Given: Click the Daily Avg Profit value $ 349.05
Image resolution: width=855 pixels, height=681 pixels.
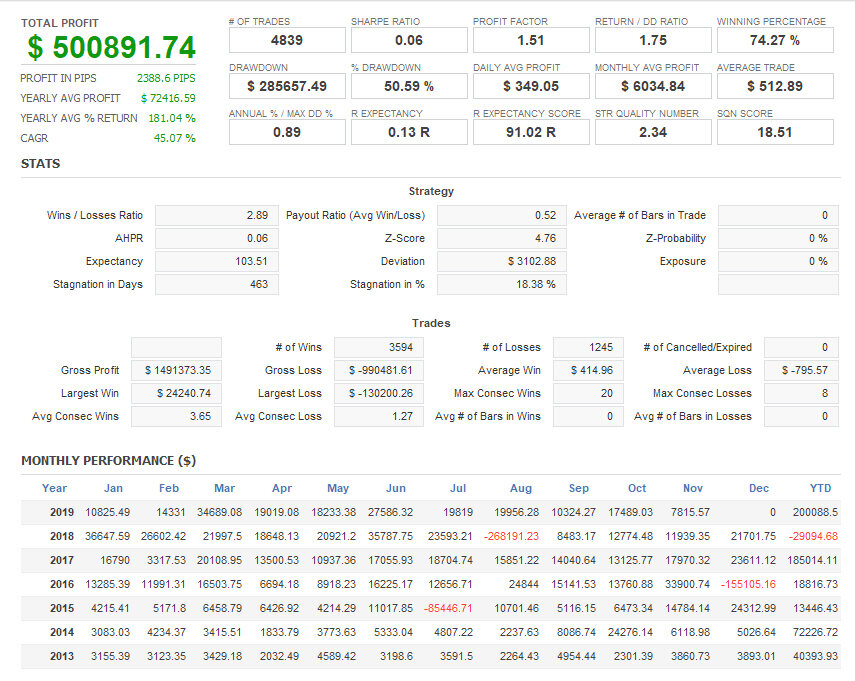Looking at the screenshot, I should 531,86.
